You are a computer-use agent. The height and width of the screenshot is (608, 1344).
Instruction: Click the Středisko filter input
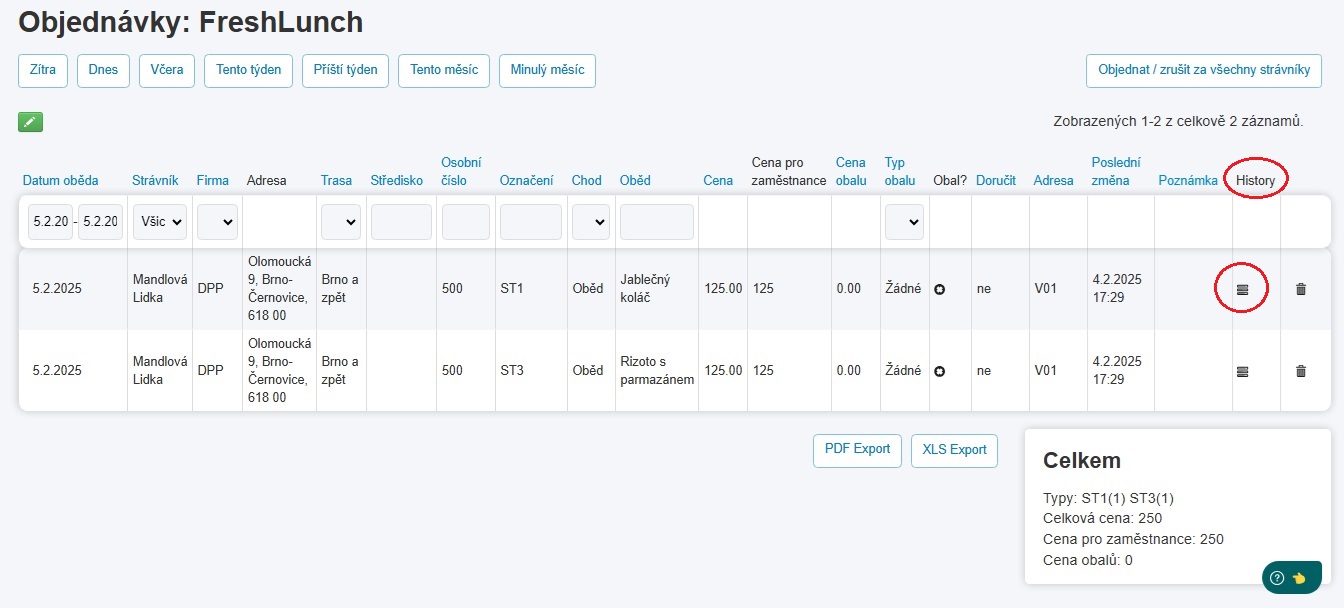click(401, 221)
